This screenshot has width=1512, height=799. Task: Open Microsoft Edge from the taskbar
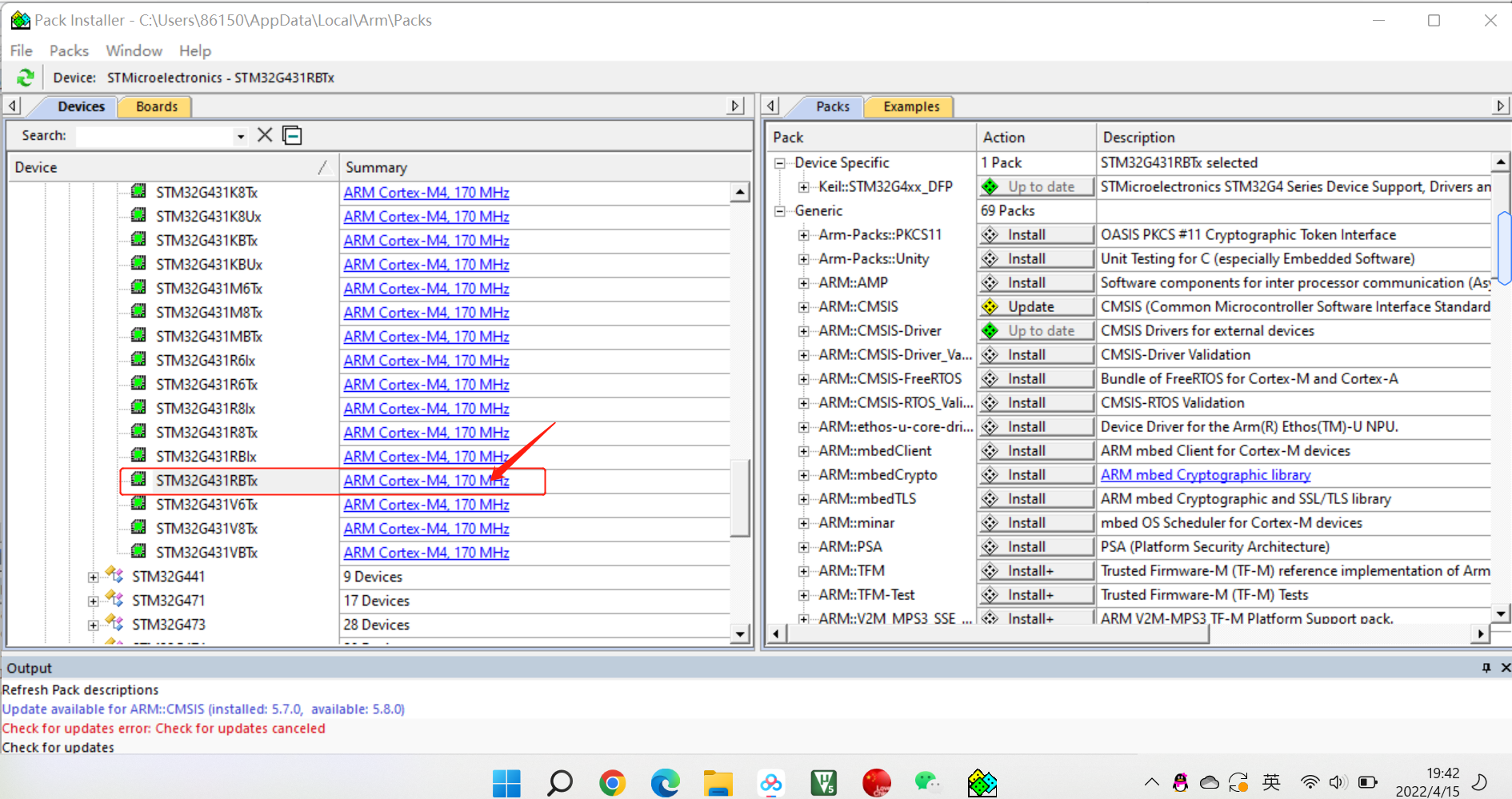(665, 782)
